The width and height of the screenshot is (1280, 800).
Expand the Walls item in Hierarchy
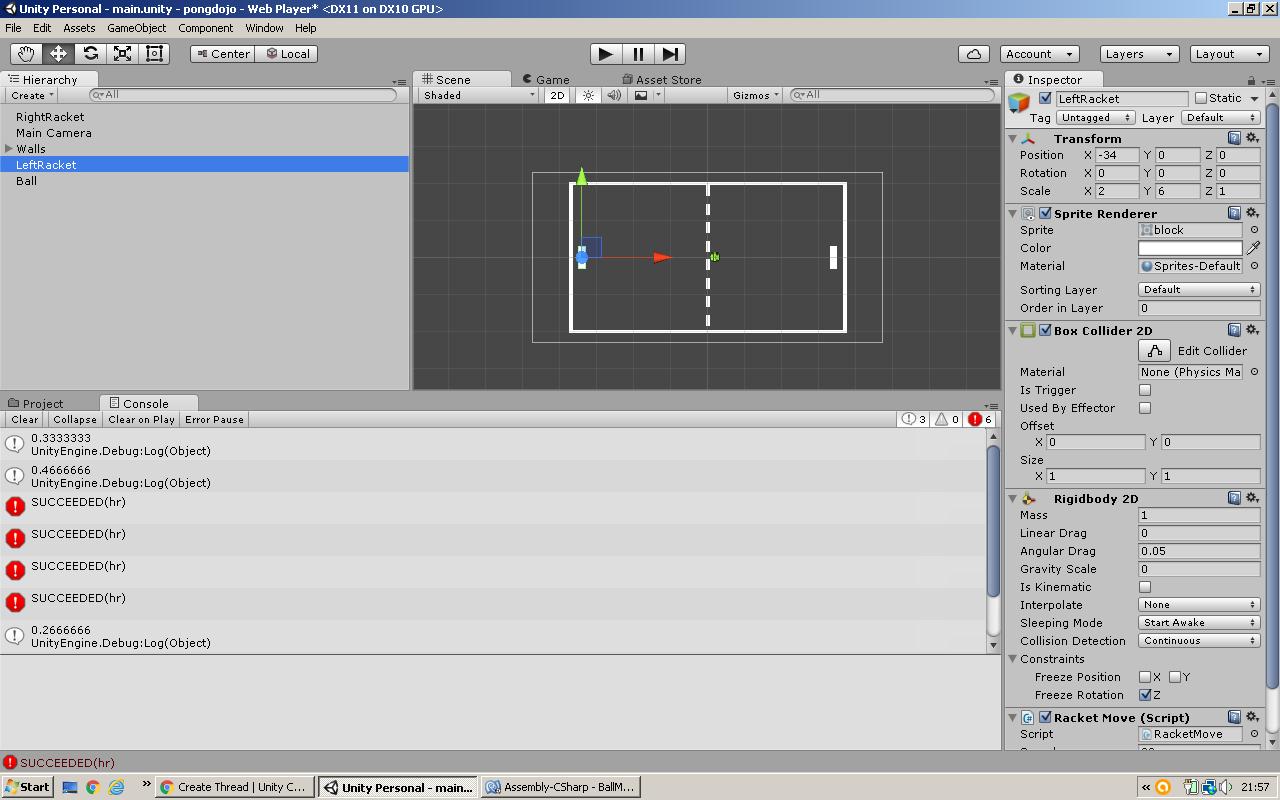(x=11, y=148)
